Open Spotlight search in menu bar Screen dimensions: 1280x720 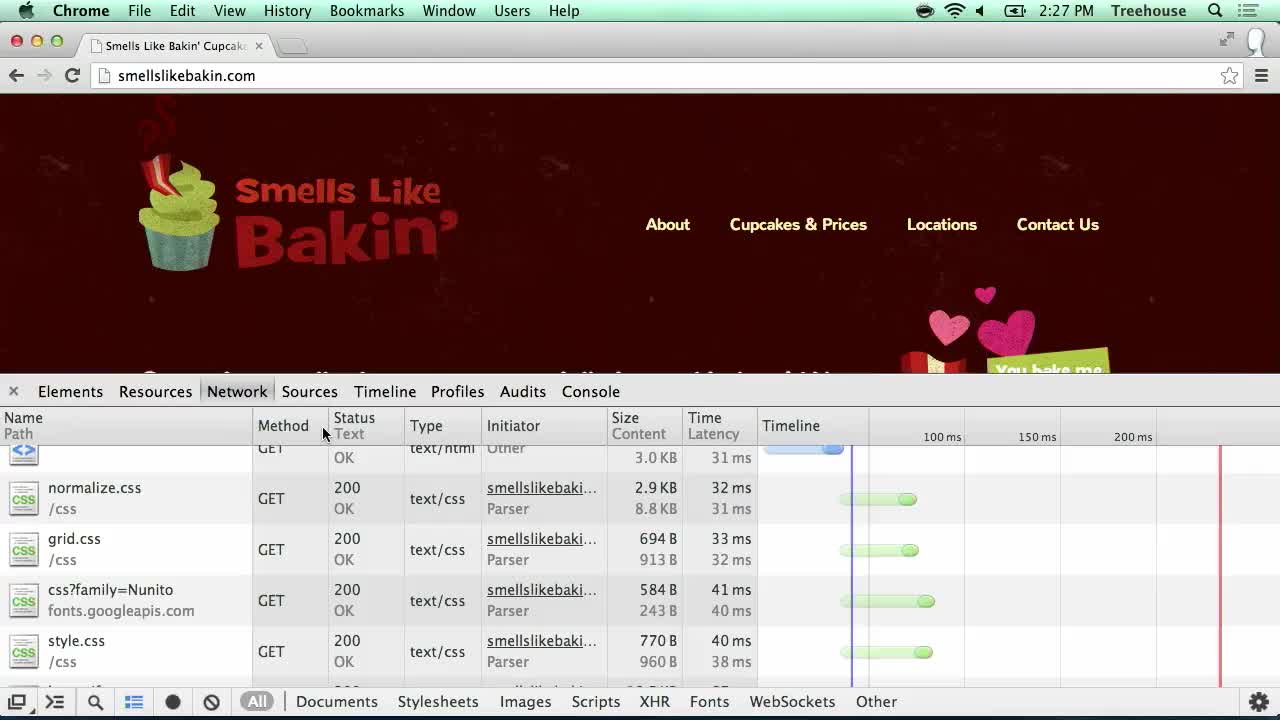point(1215,11)
